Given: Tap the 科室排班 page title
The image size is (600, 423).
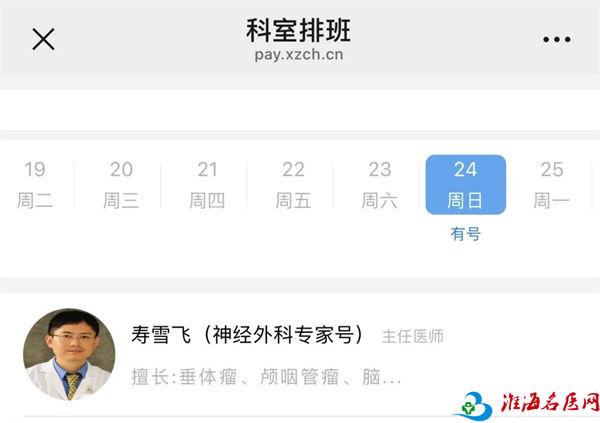Looking at the screenshot, I should click(x=298, y=30).
